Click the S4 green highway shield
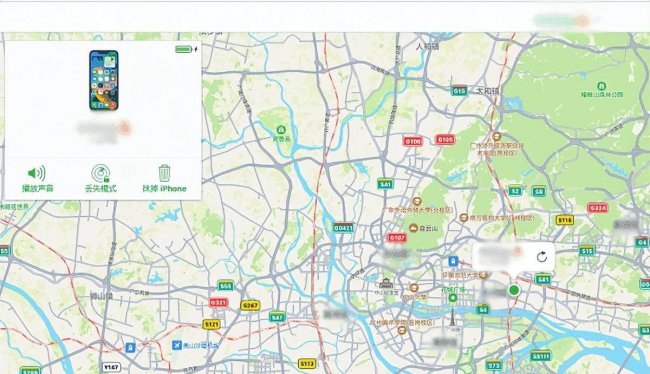 point(483,309)
